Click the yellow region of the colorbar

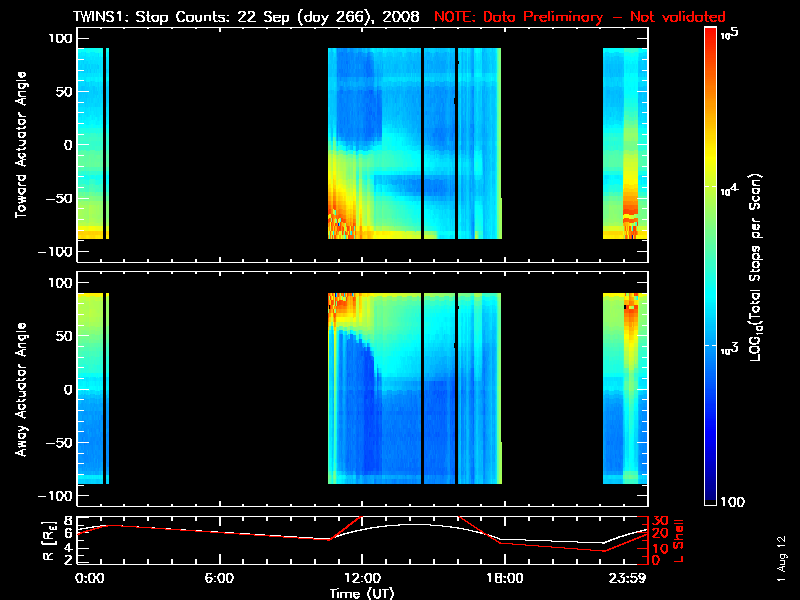(x=710, y=158)
